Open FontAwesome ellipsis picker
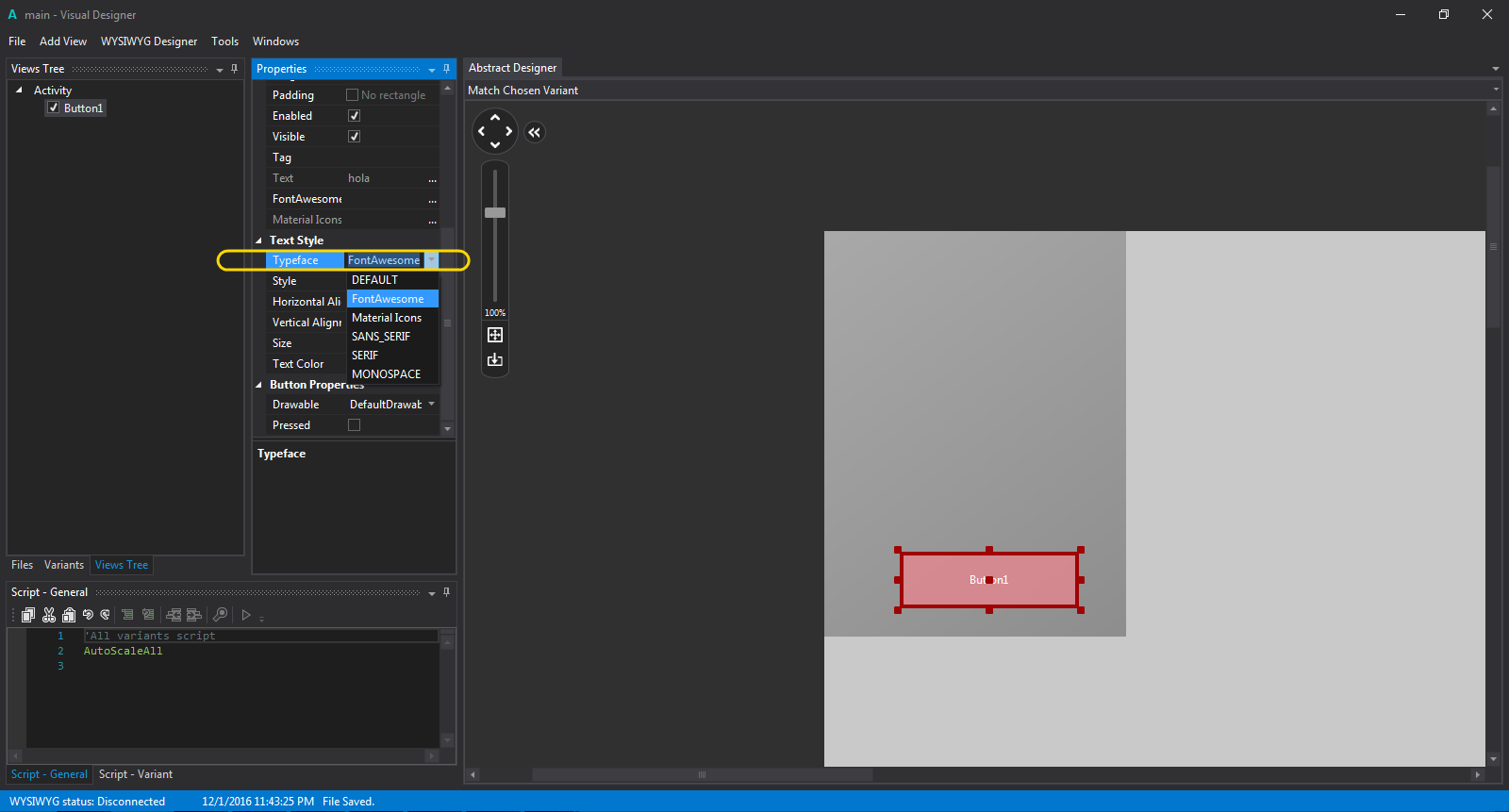This screenshot has width=1509, height=812. pyautogui.click(x=432, y=199)
